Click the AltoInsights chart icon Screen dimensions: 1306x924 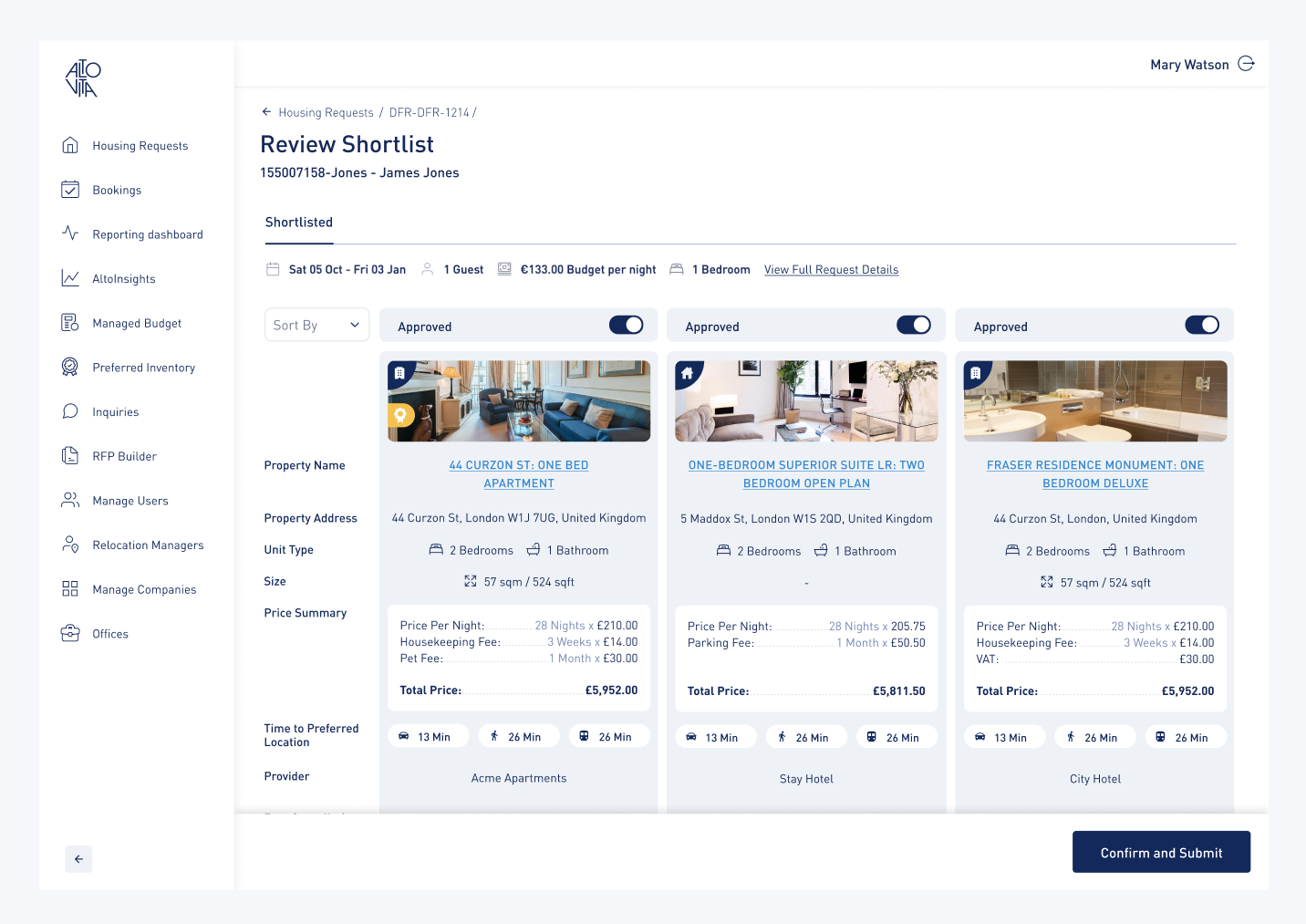click(70, 278)
